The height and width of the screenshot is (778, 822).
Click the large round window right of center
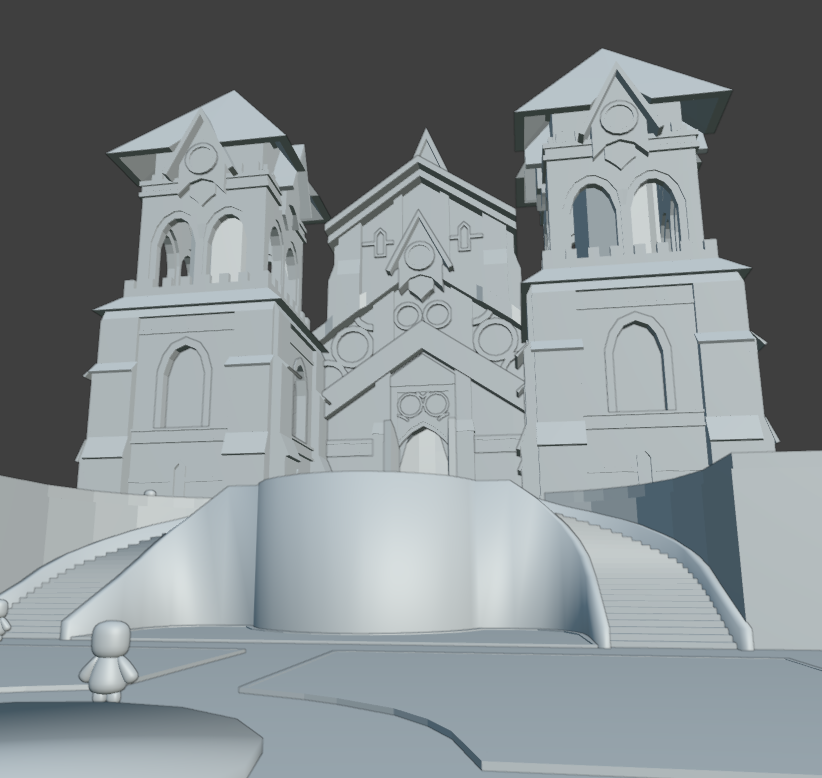(x=495, y=339)
